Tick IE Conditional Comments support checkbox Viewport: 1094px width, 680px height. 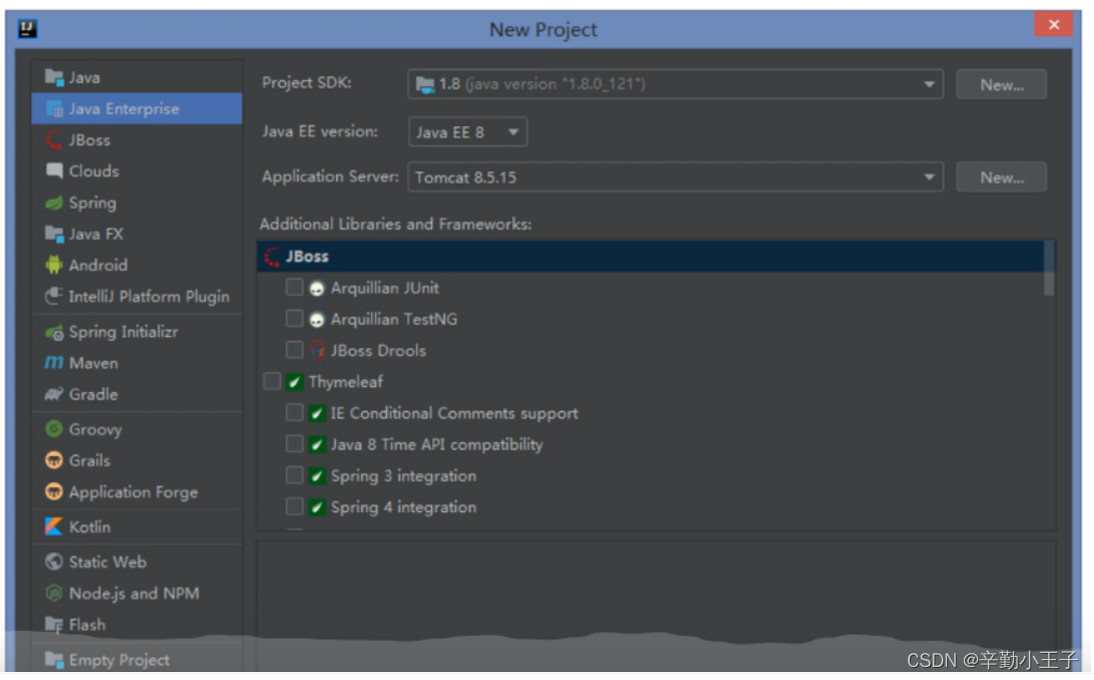pyautogui.click(x=294, y=413)
